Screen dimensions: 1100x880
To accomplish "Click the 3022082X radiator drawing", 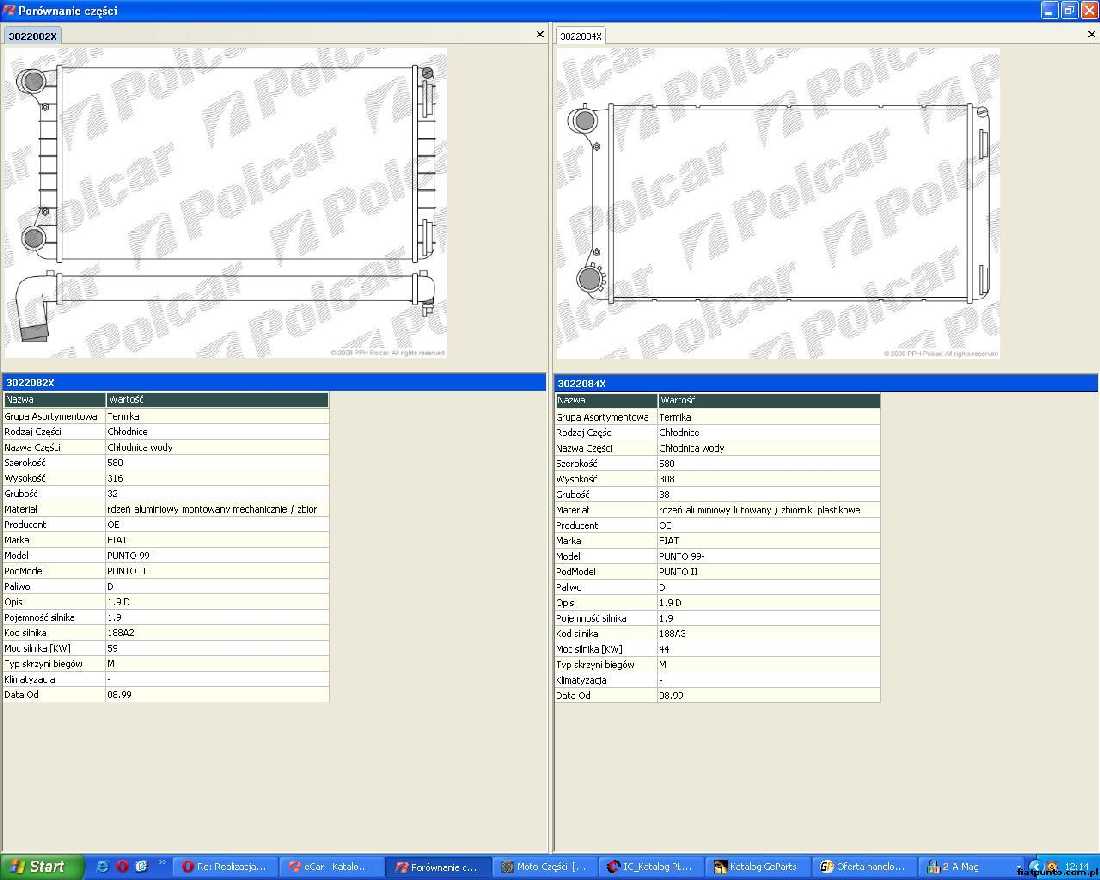I will (225, 203).
